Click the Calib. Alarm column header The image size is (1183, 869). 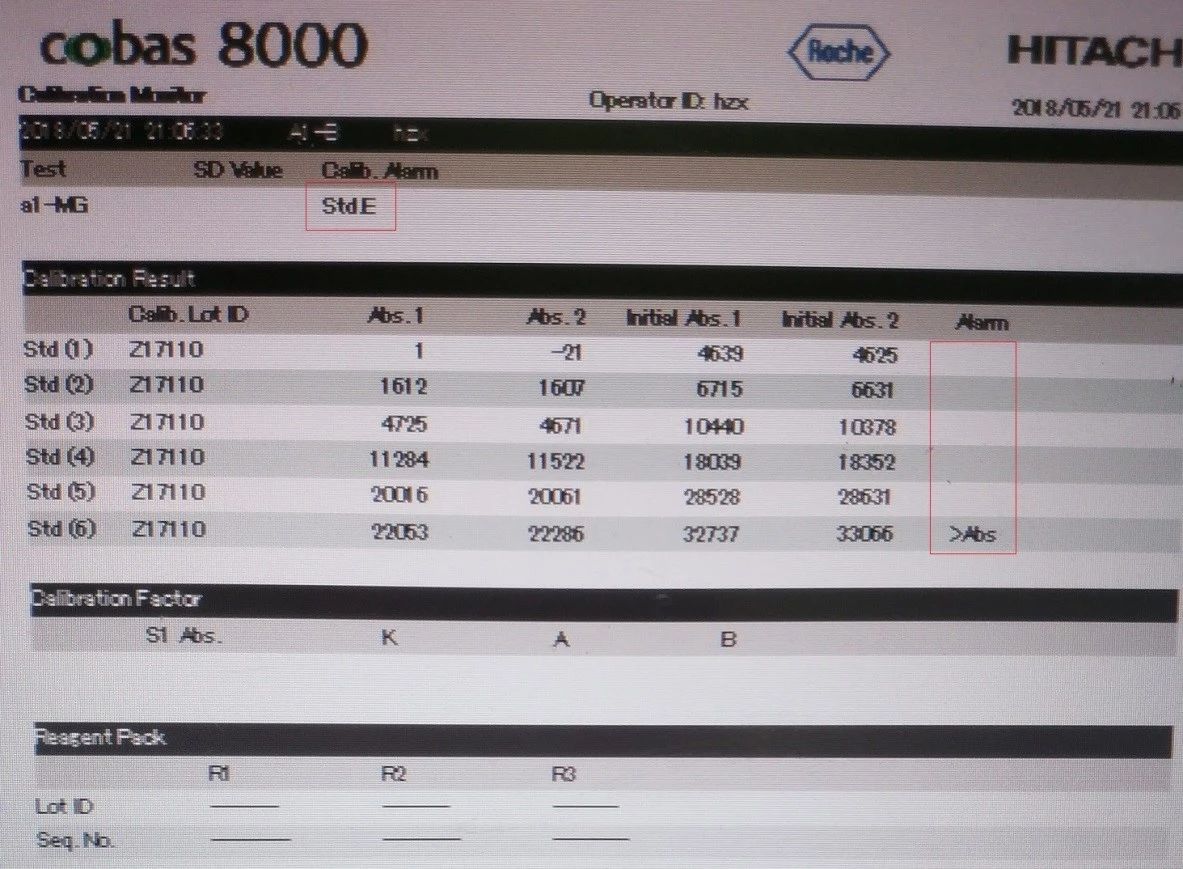pyautogui.click(x=379, y=171)
